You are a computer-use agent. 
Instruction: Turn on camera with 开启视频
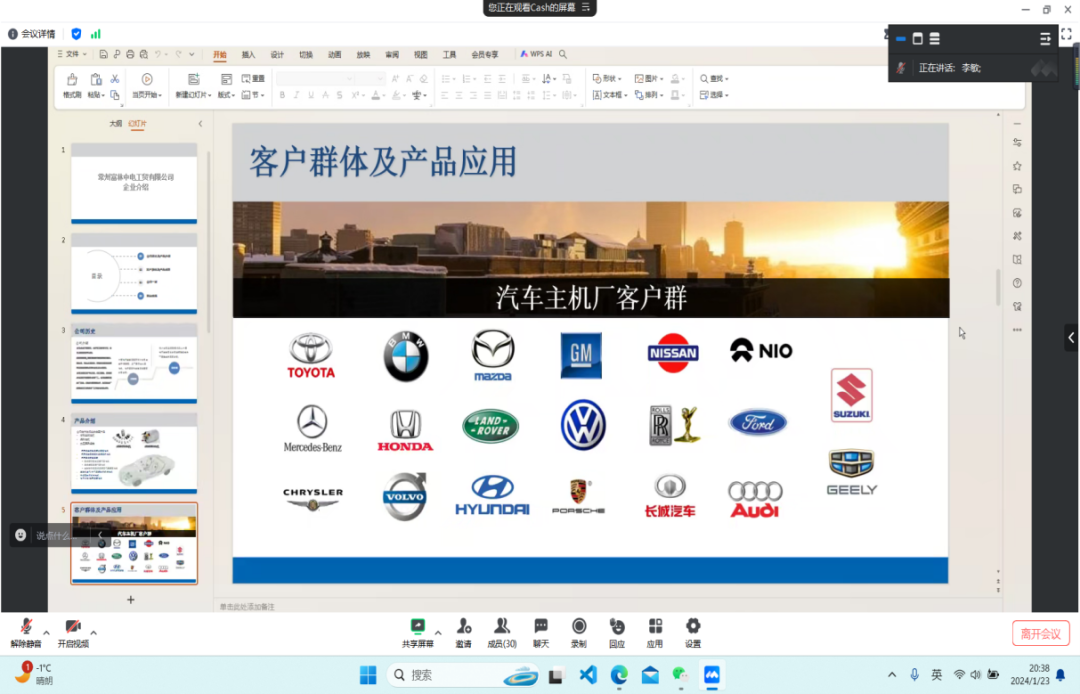73,627
